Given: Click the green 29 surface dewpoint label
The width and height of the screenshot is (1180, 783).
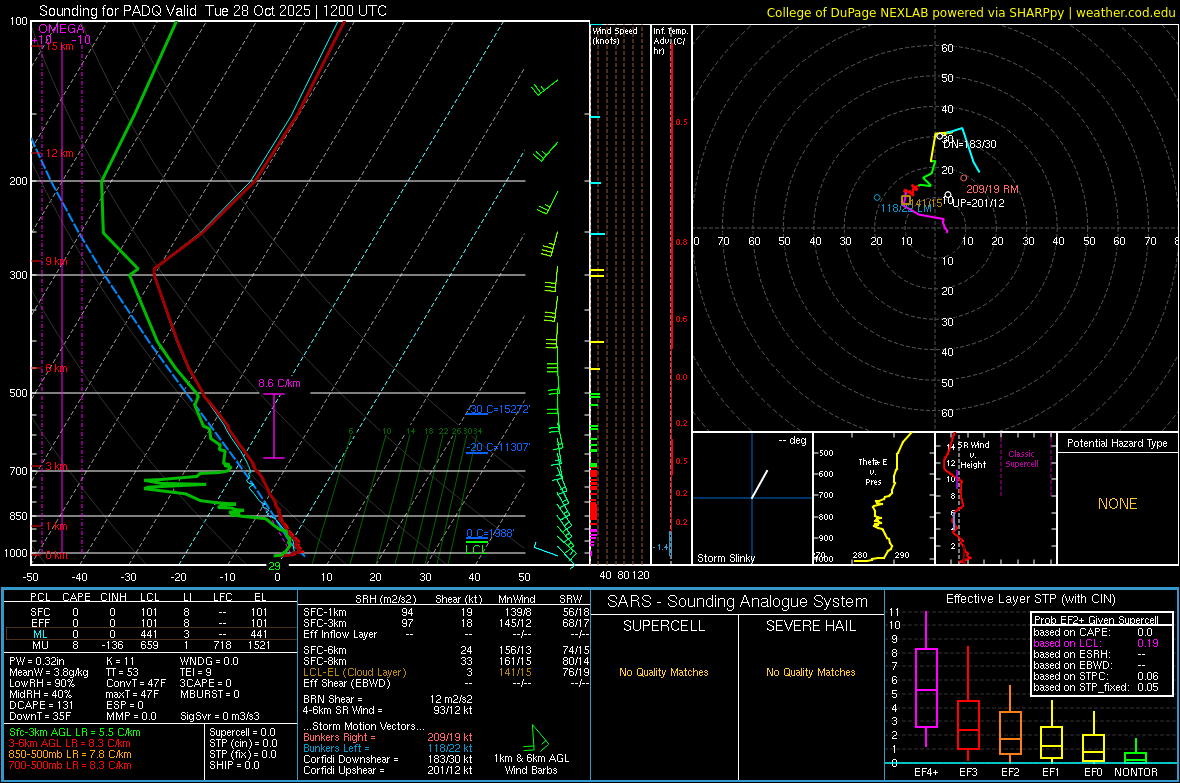Looking at the screenshot, I should [275, 566].
